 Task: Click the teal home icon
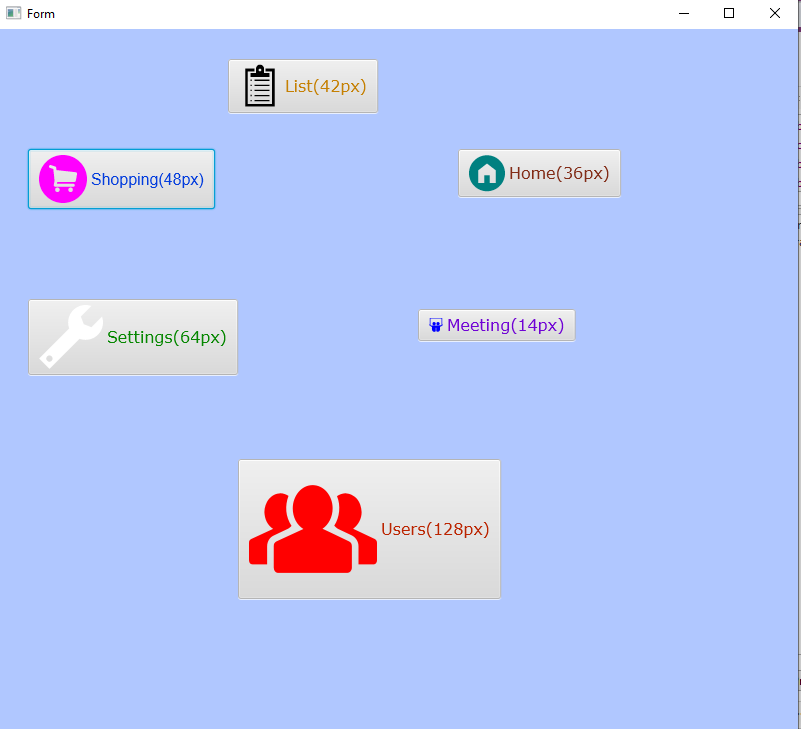(487, 173)
